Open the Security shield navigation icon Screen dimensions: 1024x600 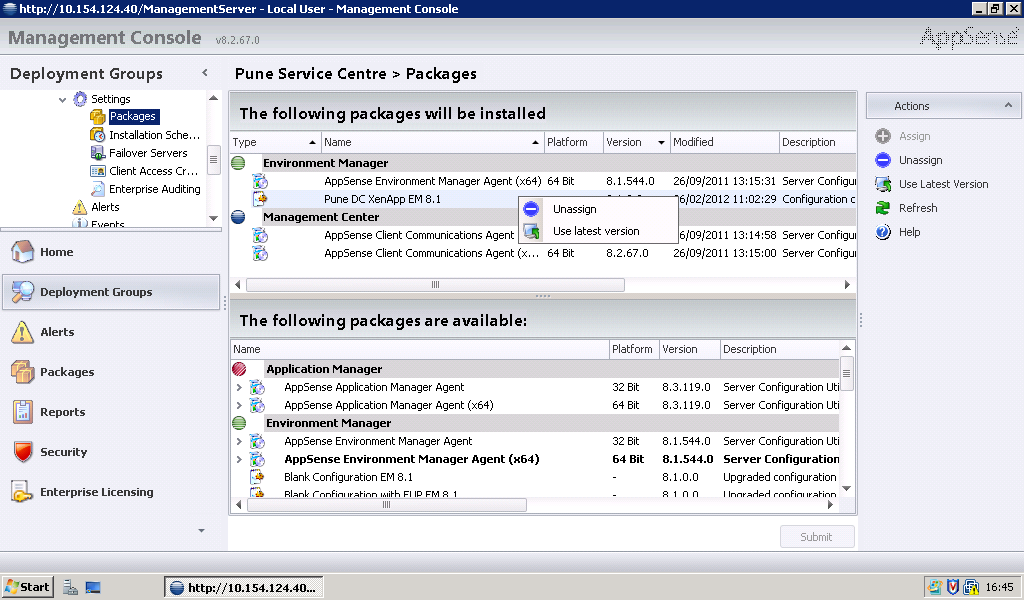pyautogui.click(x=23, y=452)
